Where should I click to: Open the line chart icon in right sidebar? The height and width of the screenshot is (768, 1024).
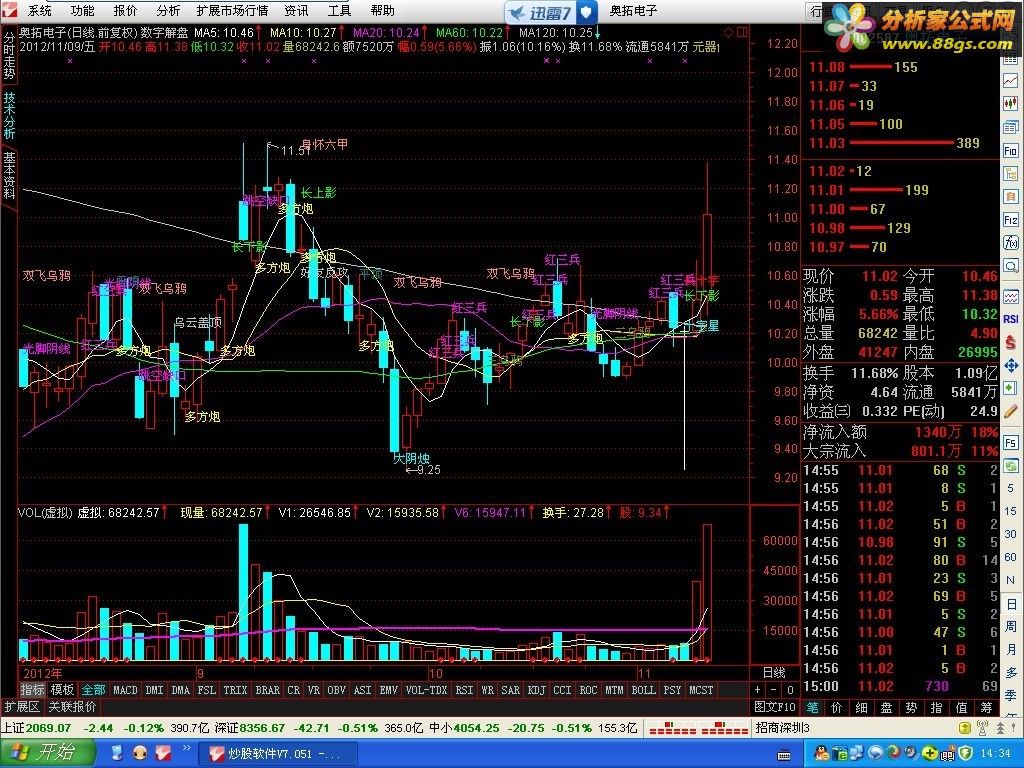[1010, 81]
